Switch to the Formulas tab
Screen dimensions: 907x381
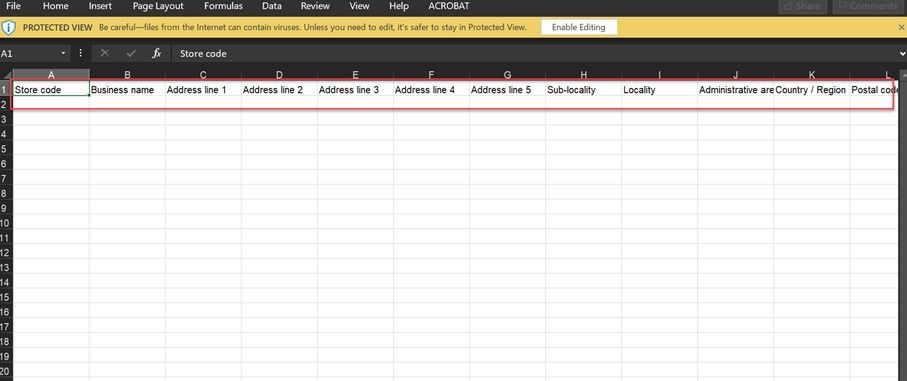coord(223,6)
